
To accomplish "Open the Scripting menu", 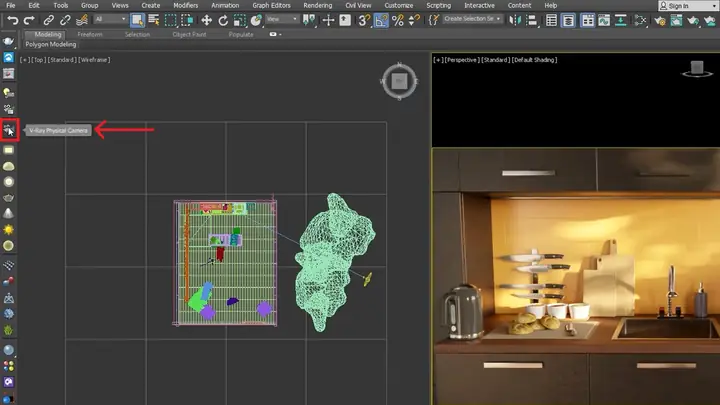I will click(x=439, y=6).
